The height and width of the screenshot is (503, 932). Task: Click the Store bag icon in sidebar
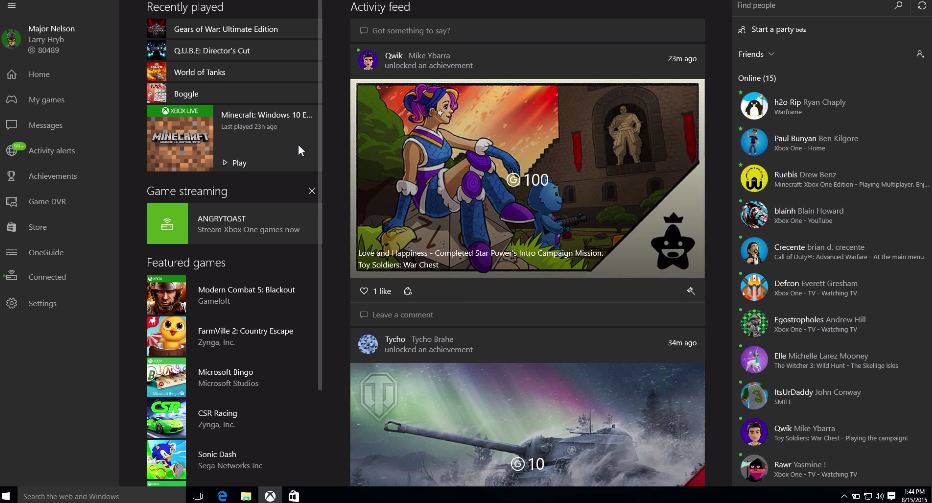pyautogui.click(x=11, y=227)
